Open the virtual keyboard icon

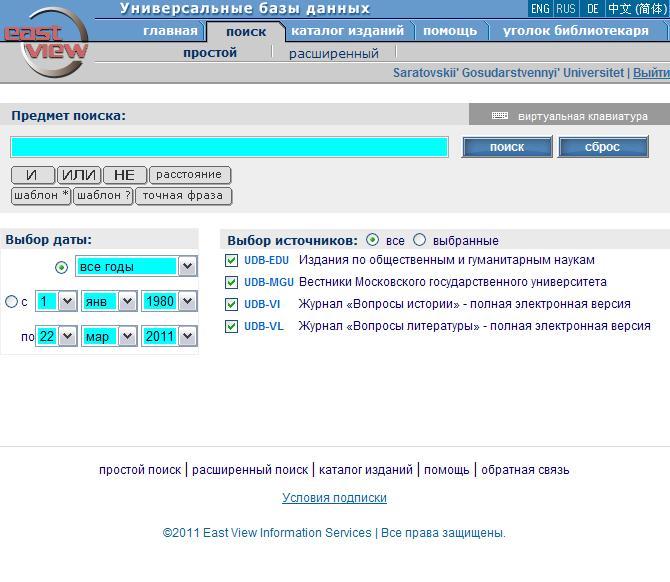pyautogui.click(x=500, y=116)
